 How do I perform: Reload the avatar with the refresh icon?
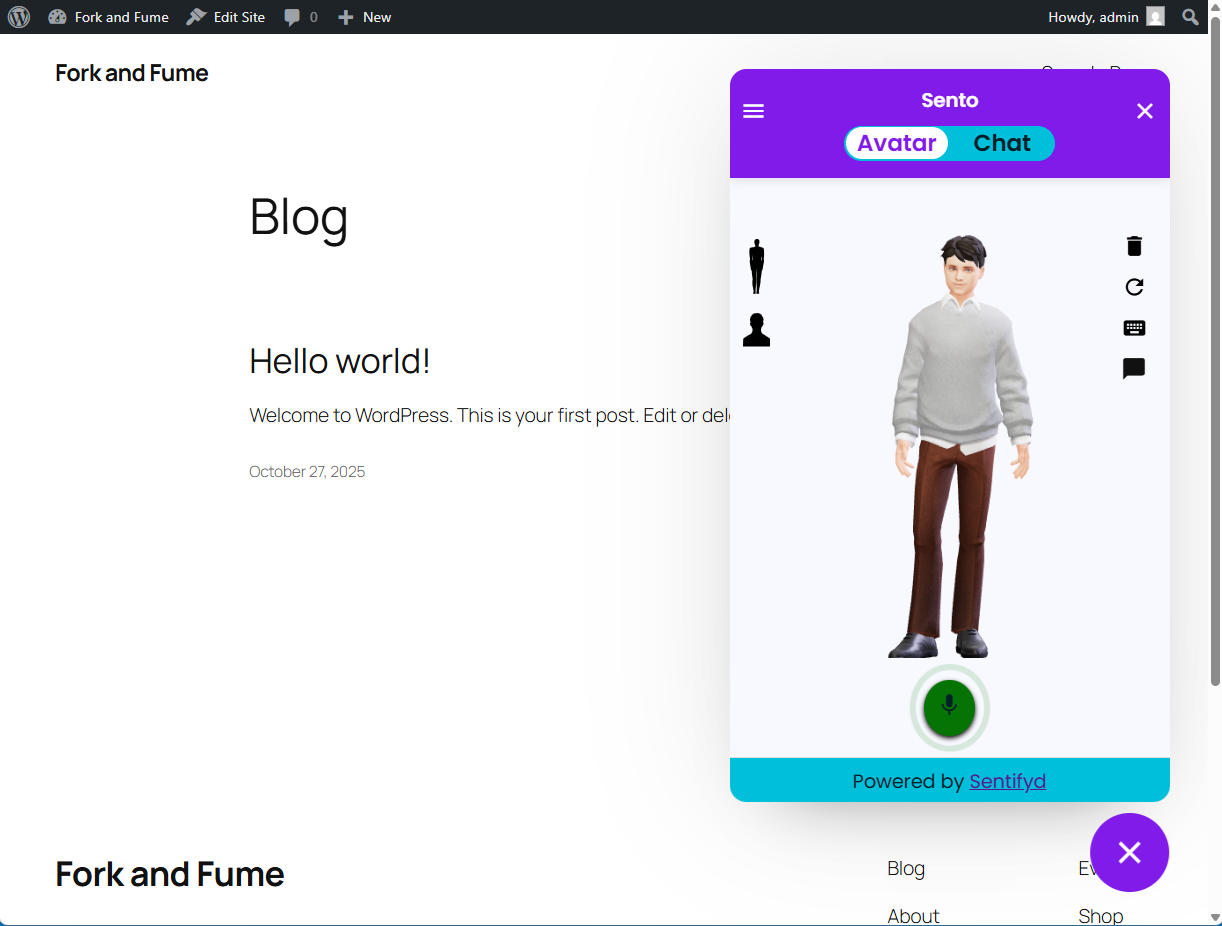click(1134, 287)
